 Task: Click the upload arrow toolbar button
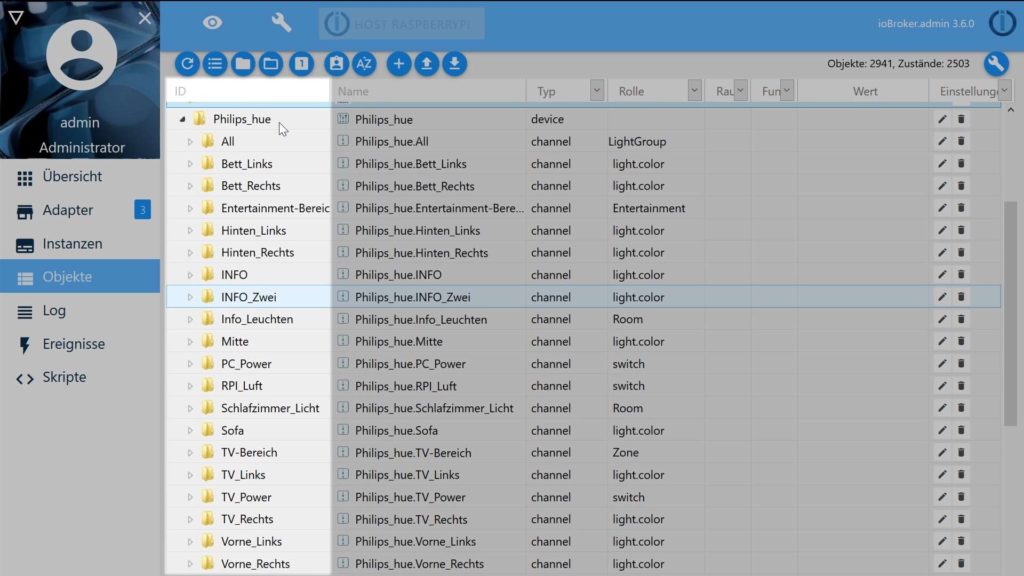(x=427, y=63)
